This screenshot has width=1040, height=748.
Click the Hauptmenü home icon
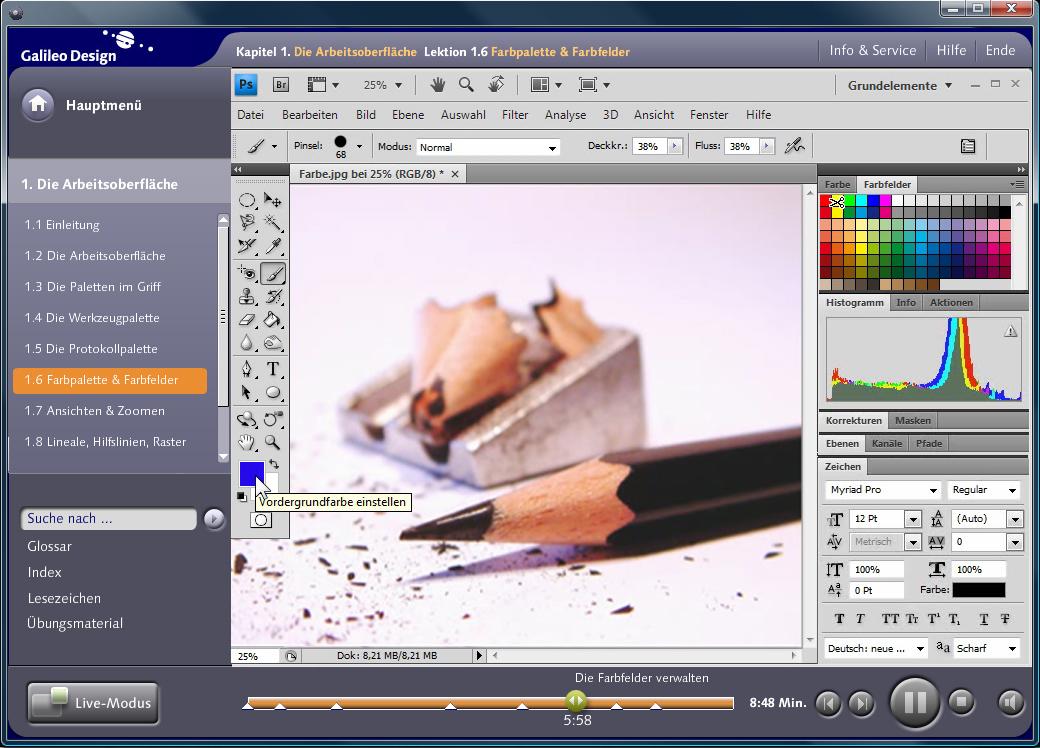pyautogui.click(x=38, y=105)
